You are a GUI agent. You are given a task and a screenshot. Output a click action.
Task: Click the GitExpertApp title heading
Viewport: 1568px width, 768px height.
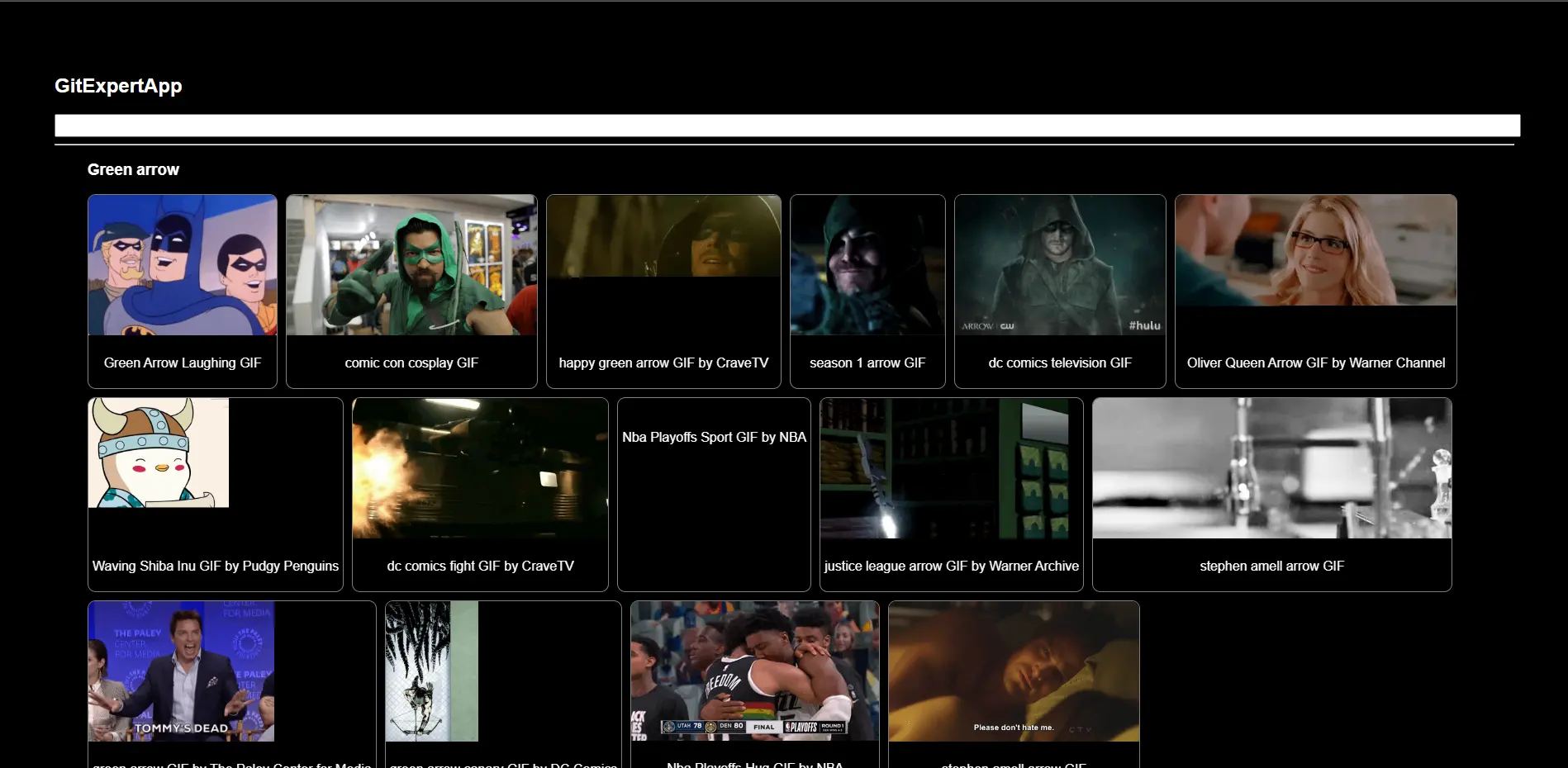[x=118, y=86]
